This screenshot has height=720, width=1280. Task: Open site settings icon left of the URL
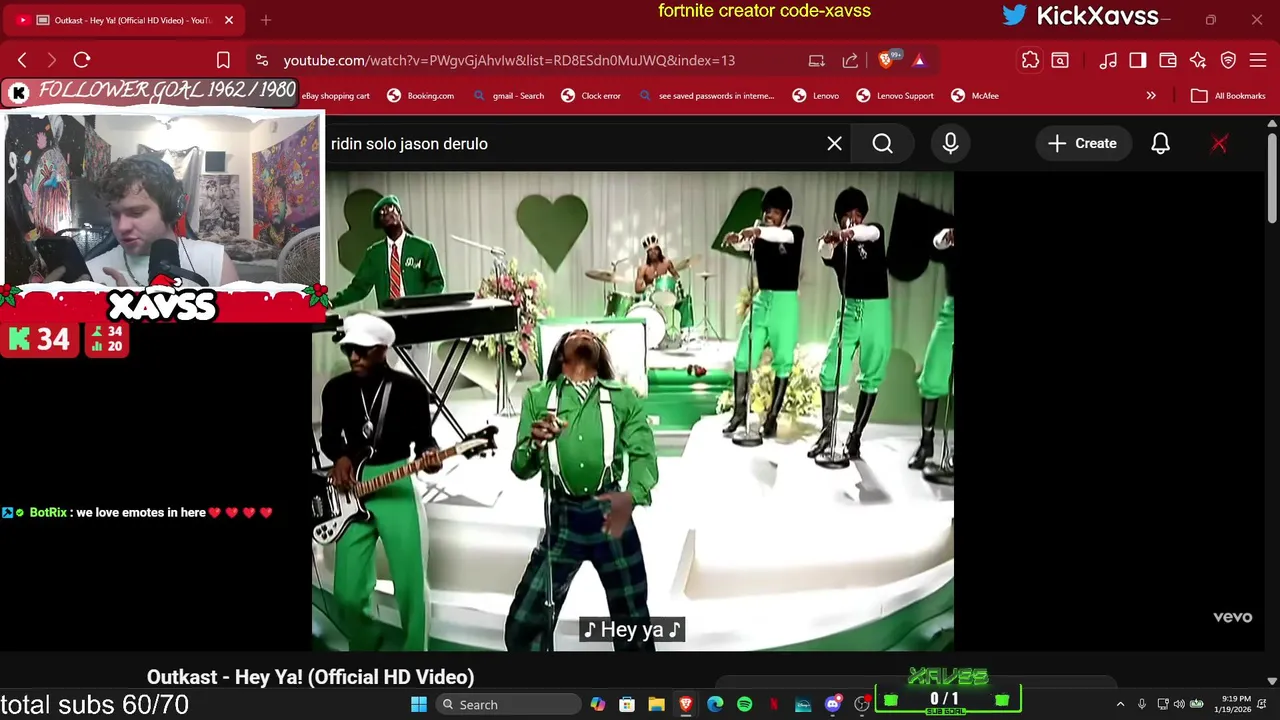(x=261, y=60)
